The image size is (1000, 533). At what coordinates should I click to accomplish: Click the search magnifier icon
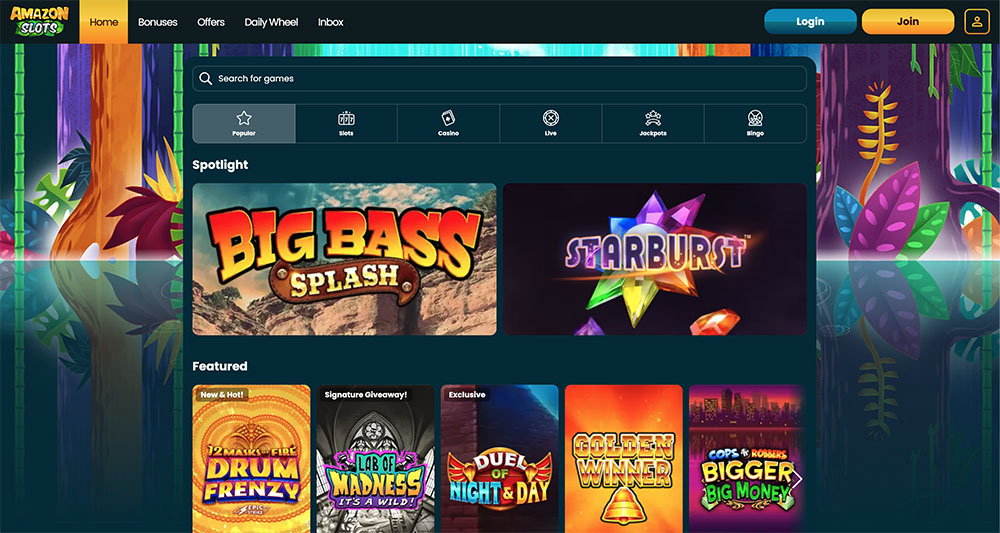(205, 78)
